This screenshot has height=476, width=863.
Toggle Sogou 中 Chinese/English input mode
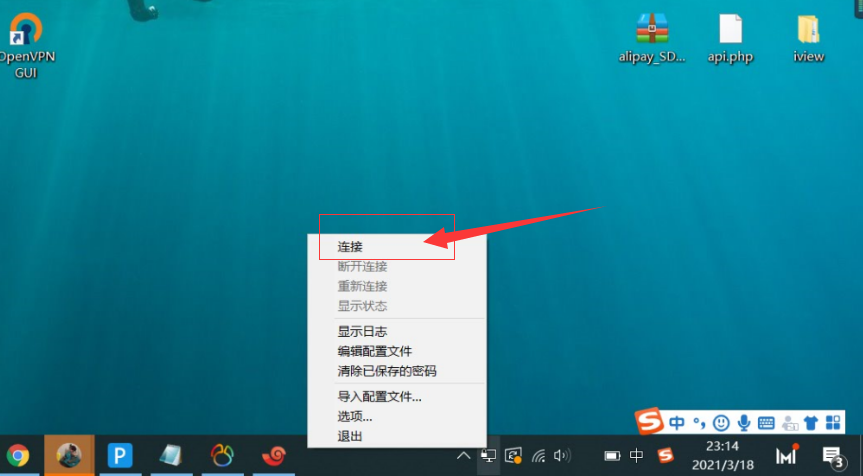(x=677, y=423)
